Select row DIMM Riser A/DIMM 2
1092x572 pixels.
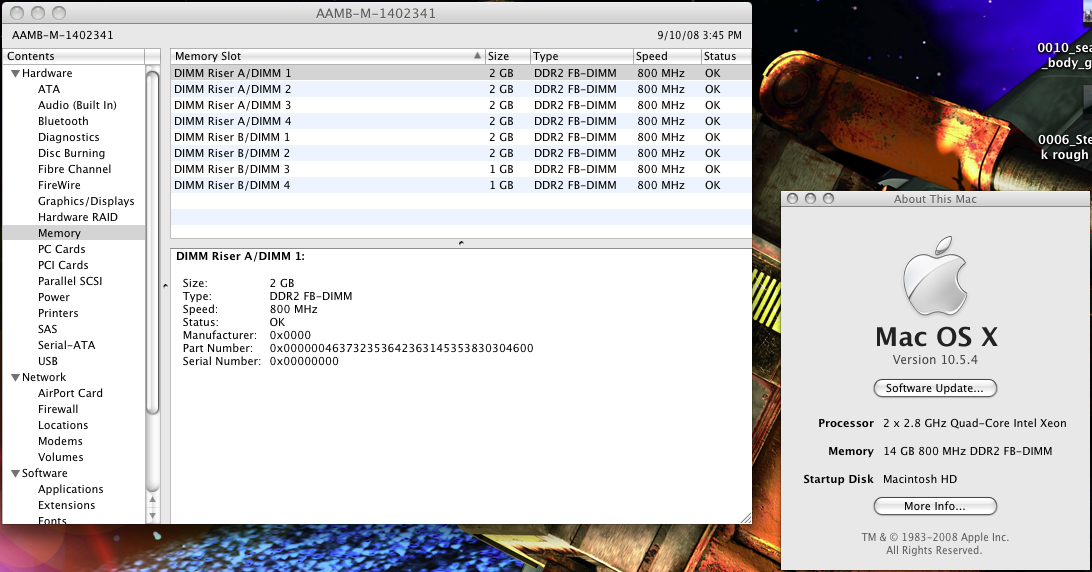461,89
